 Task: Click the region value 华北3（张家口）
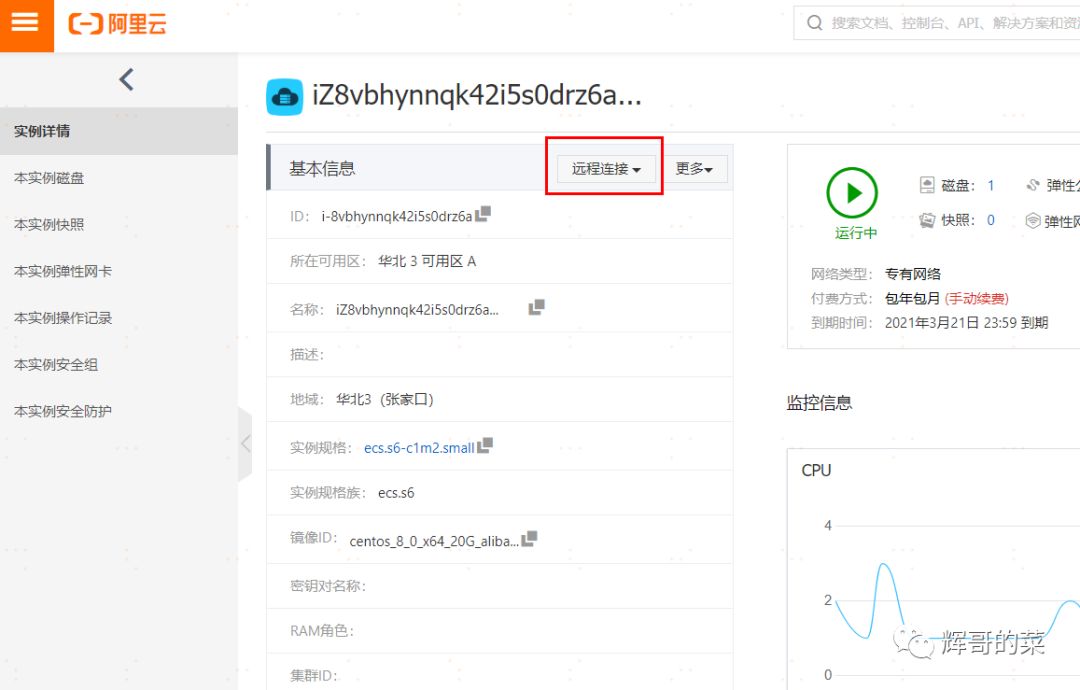coord(384,399)
